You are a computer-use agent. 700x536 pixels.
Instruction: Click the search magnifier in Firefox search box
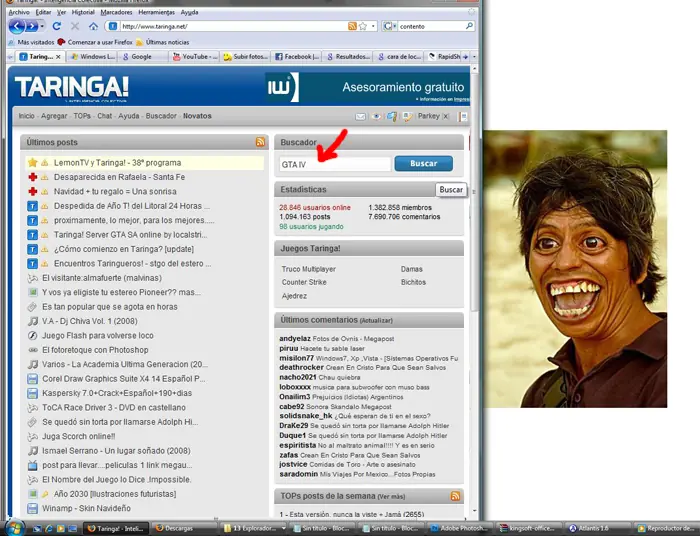[469, 26]
